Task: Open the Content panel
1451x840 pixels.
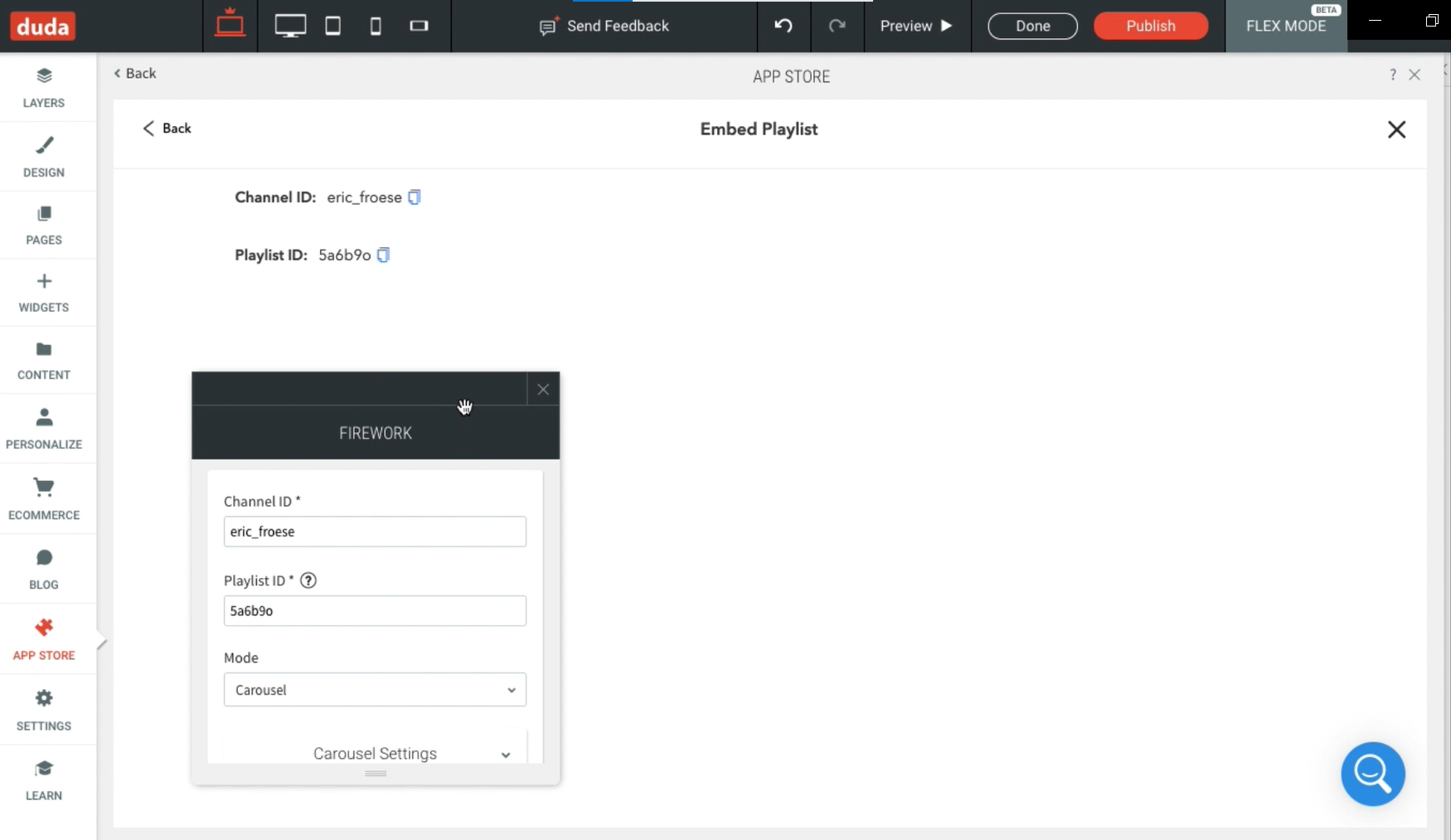Action: (x=44, y=360)
